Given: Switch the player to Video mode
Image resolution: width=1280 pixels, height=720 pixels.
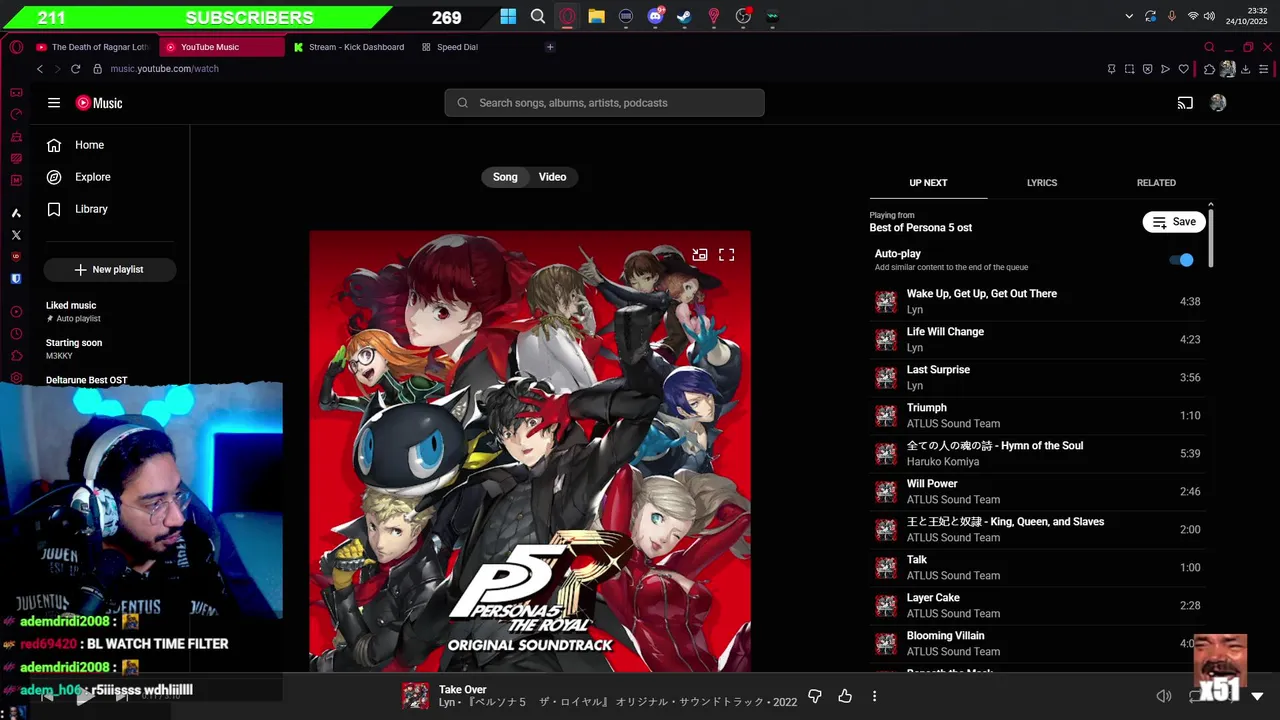Looking at the screenshot, I should click(552, 177).
